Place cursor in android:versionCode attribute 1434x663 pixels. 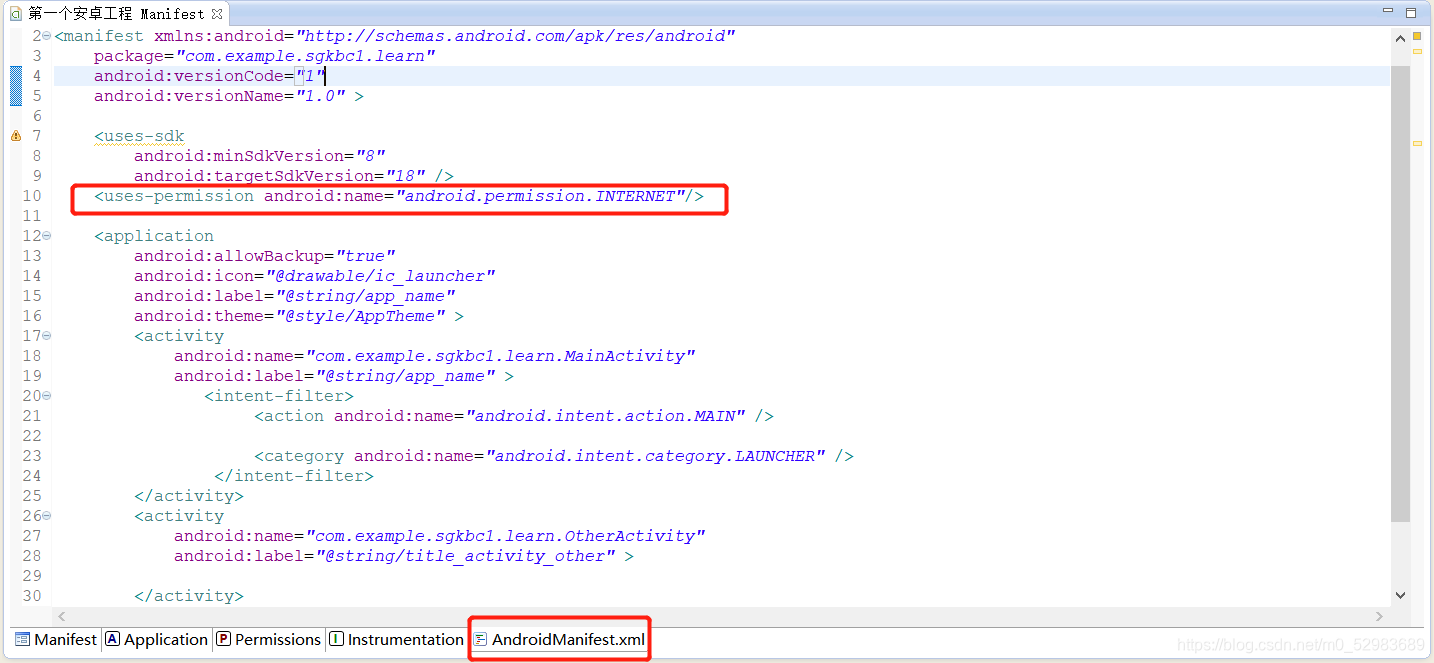[x=189, y=76]
